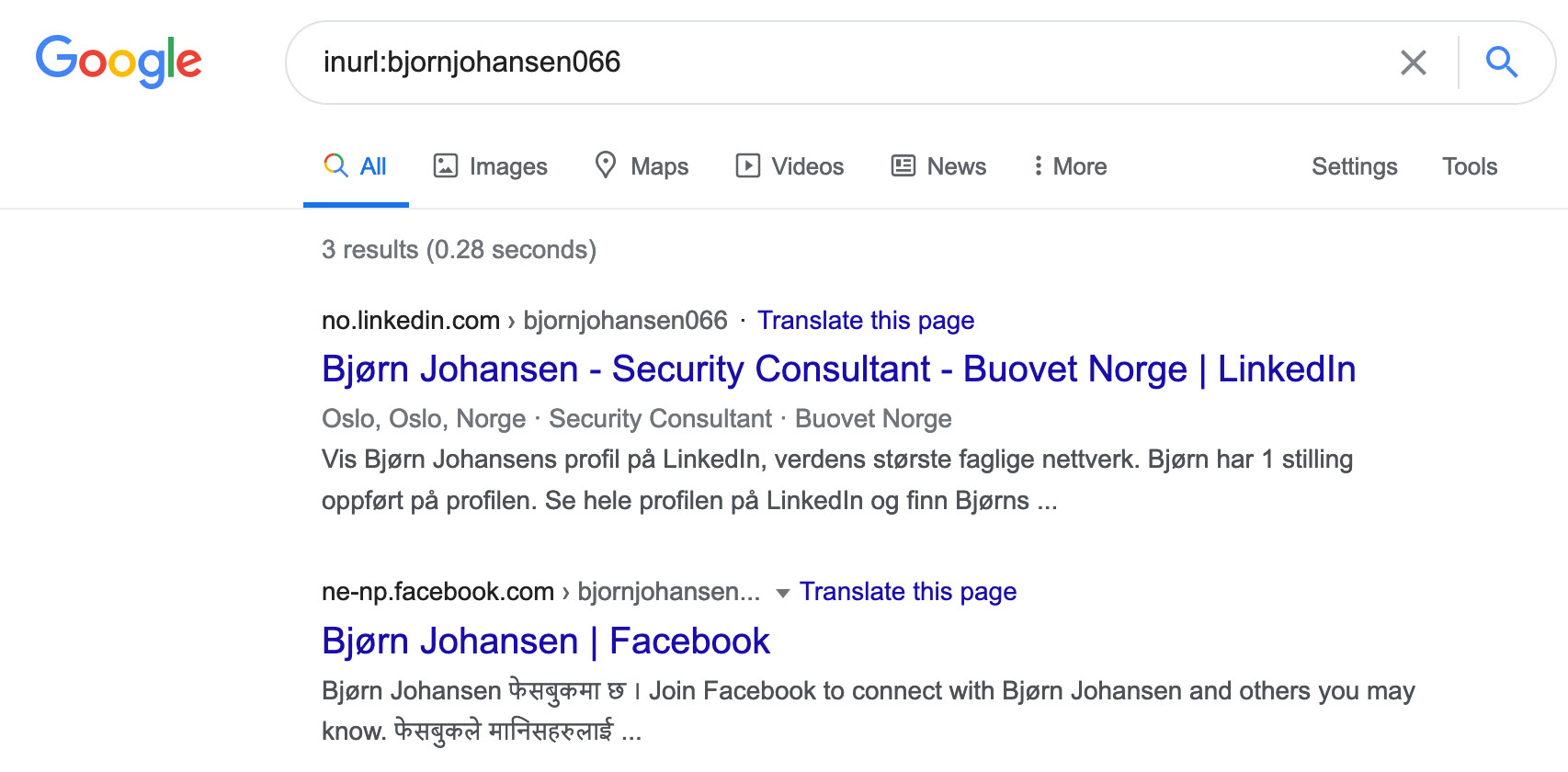Click inside the search query field
Screen dimensions: 1568x772
click(x=827, y=62)
